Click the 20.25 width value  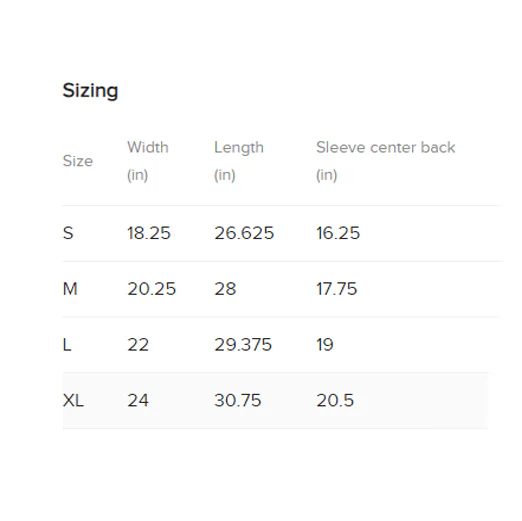(151, 289)
